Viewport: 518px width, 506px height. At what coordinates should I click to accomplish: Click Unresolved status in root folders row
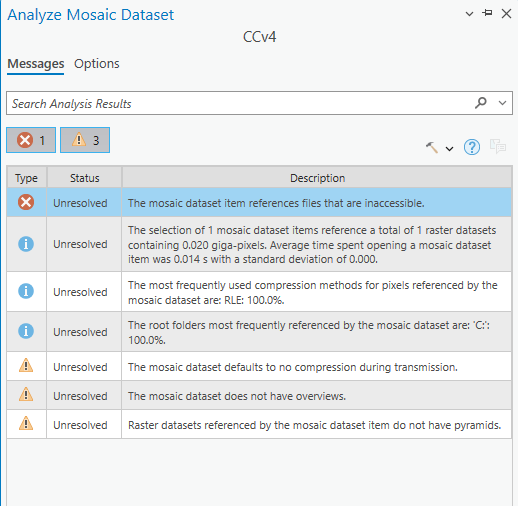[x=80, y=332]
